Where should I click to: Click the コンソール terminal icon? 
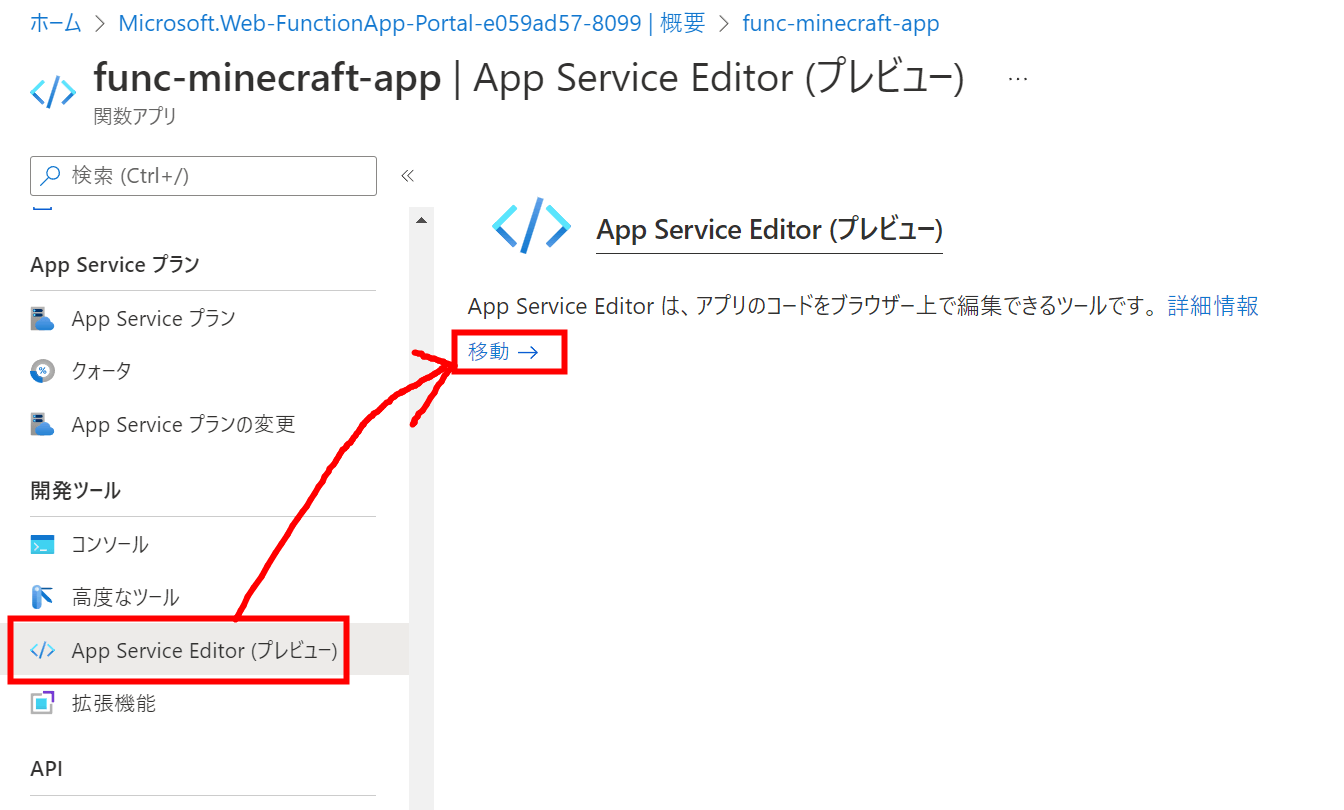tap(42, 545)
